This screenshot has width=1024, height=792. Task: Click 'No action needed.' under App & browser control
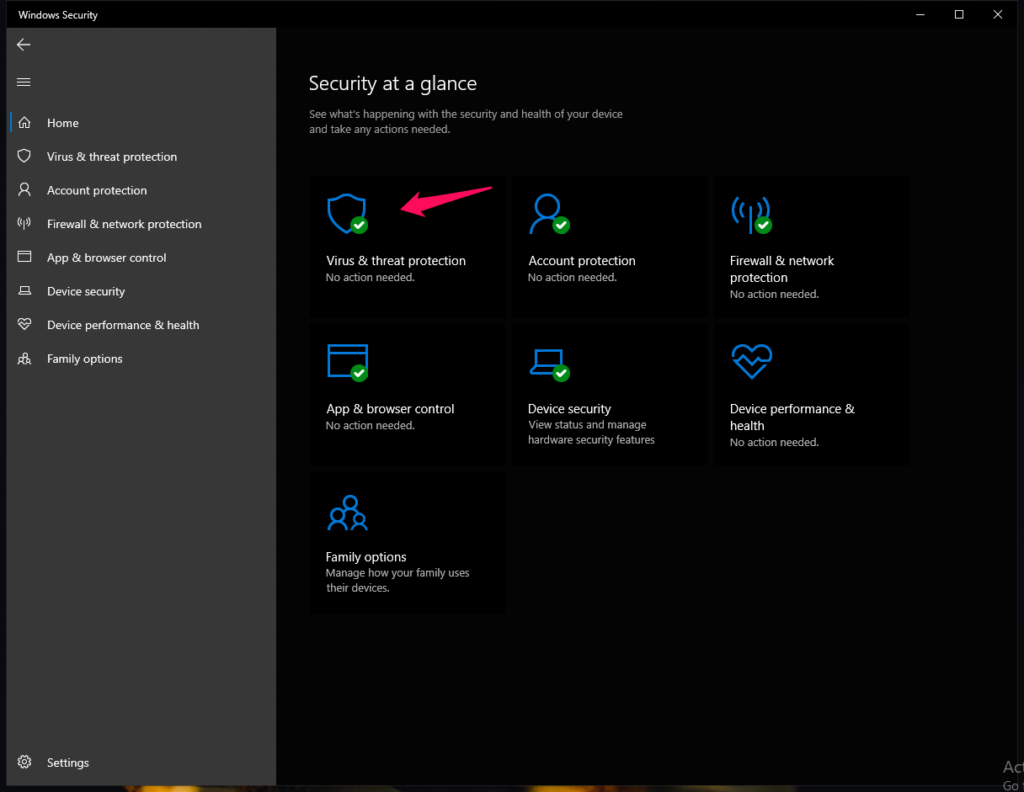pos(370,426)
